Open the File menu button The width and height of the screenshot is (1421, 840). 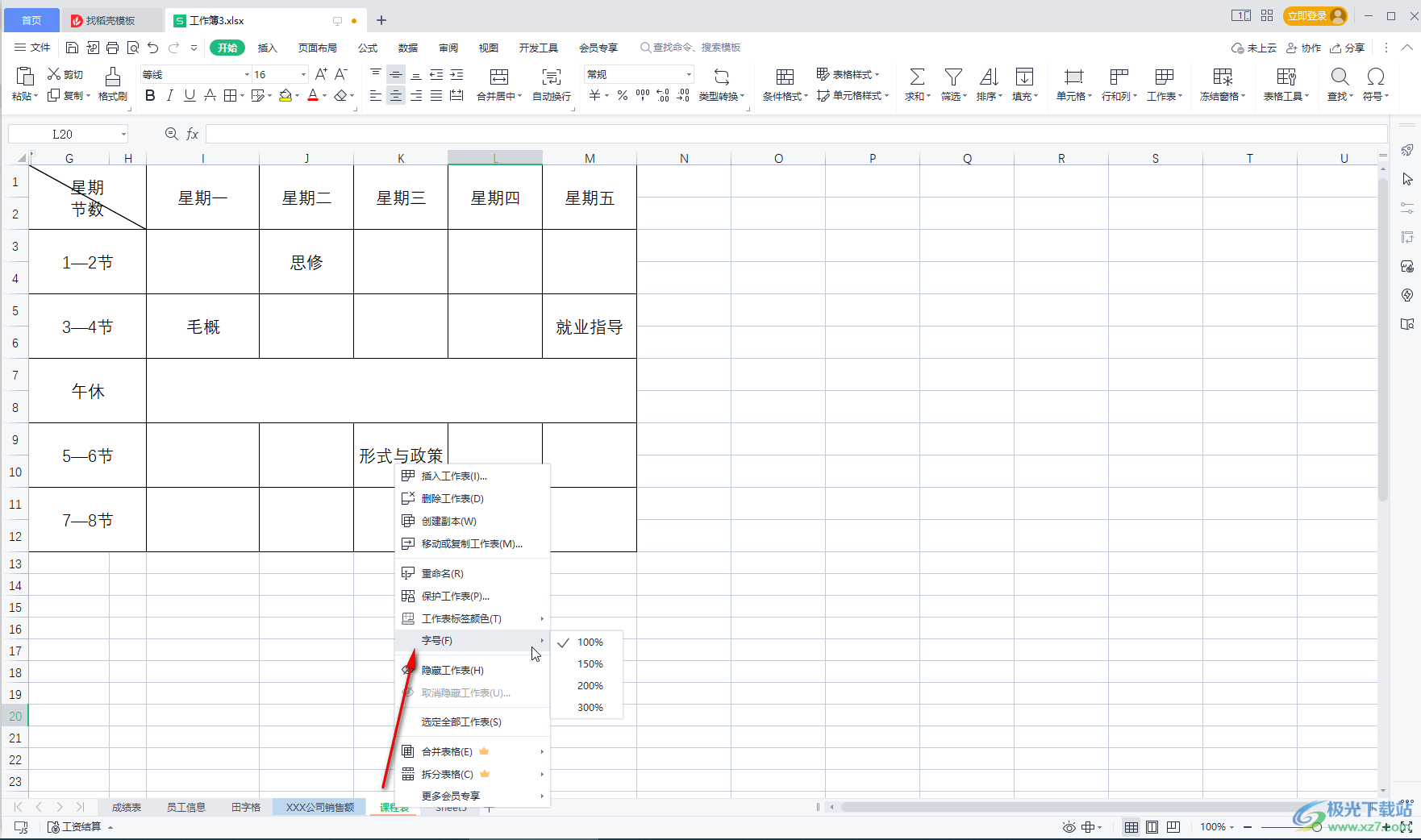32,48
